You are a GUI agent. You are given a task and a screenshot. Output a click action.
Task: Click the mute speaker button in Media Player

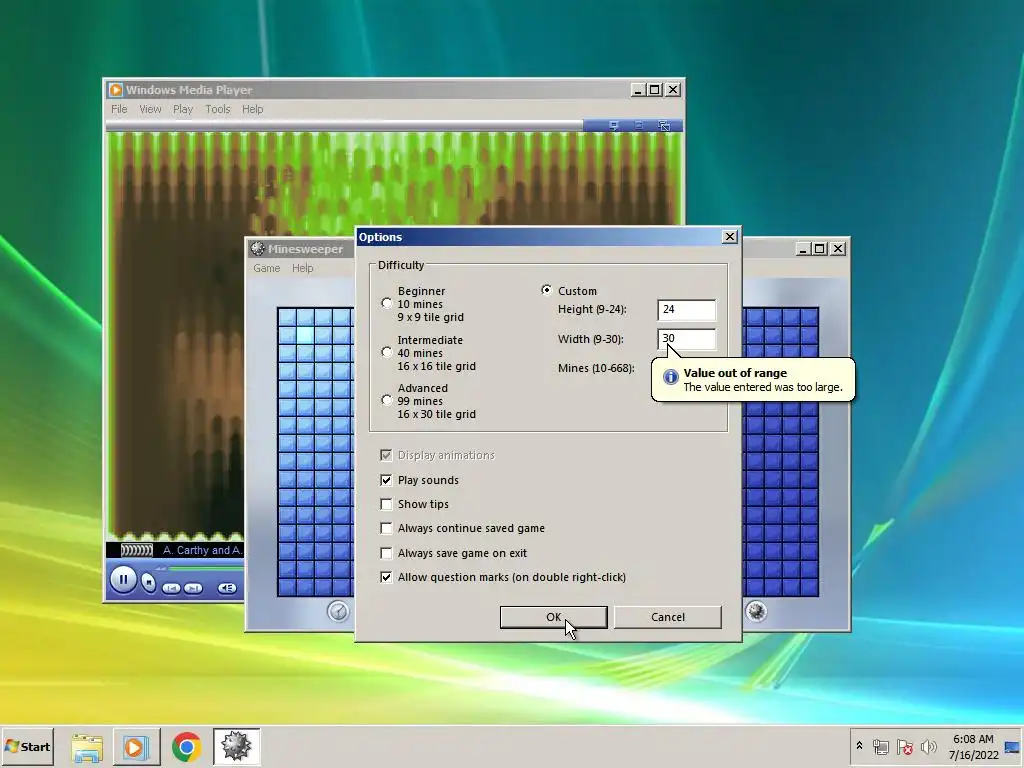[x=227, y=588]
